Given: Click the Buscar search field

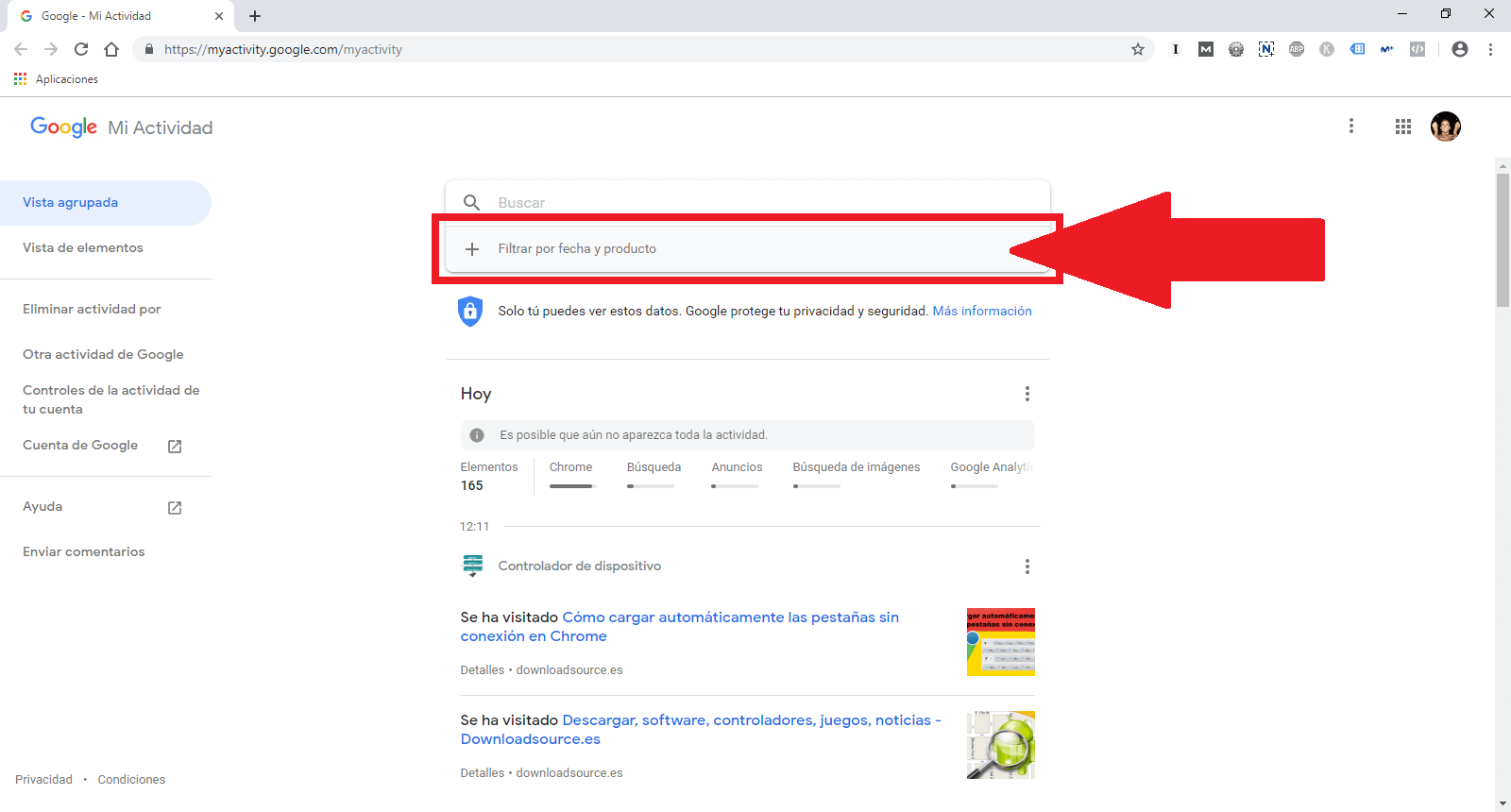Looking at the screenshot, I should (x=748, y=202).
